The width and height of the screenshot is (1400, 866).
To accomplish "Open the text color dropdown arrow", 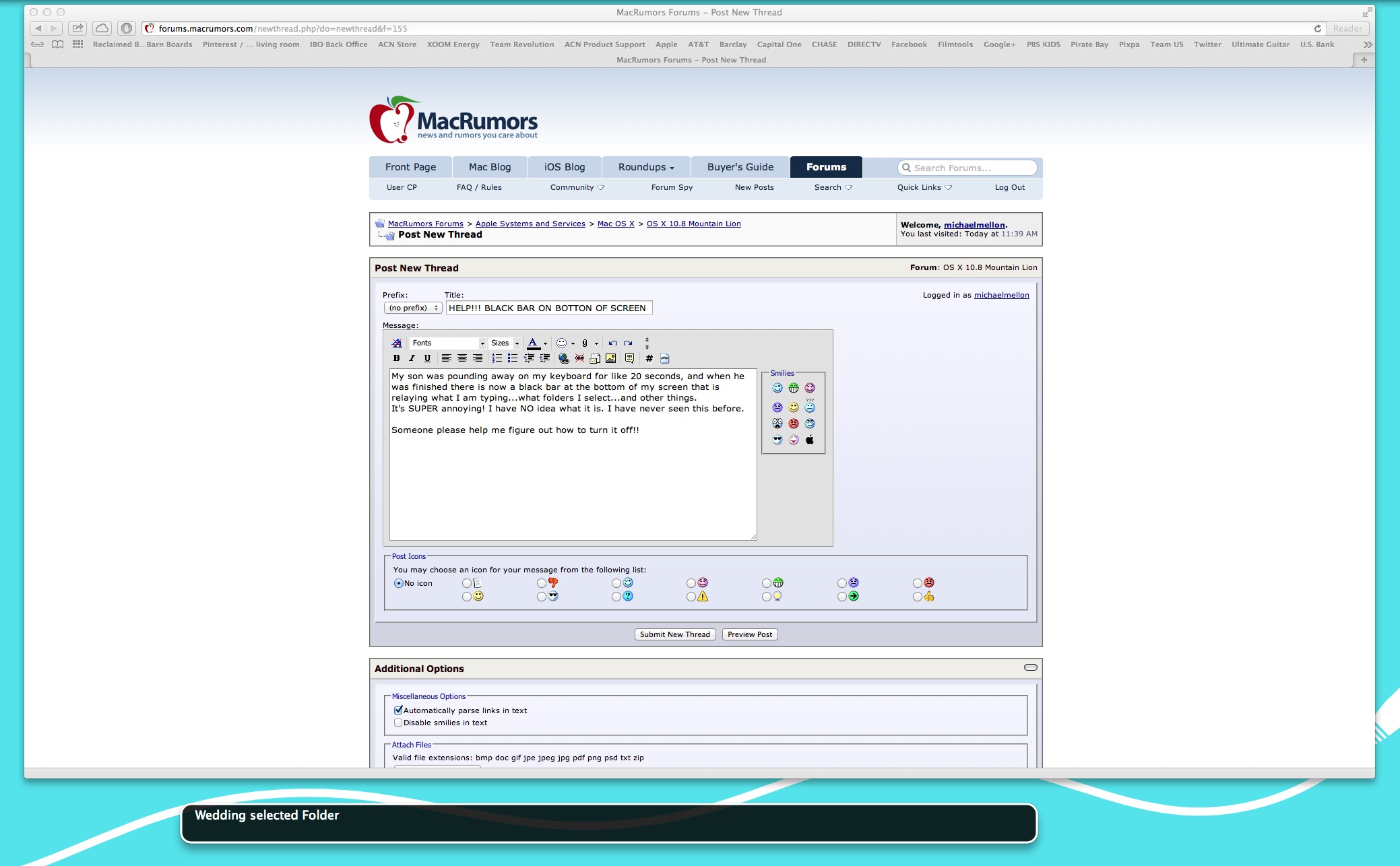I will (545, 343).
